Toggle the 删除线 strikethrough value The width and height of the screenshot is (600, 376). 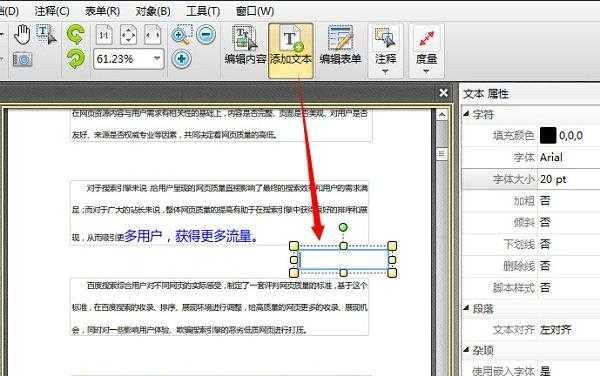tap(545, 265)
